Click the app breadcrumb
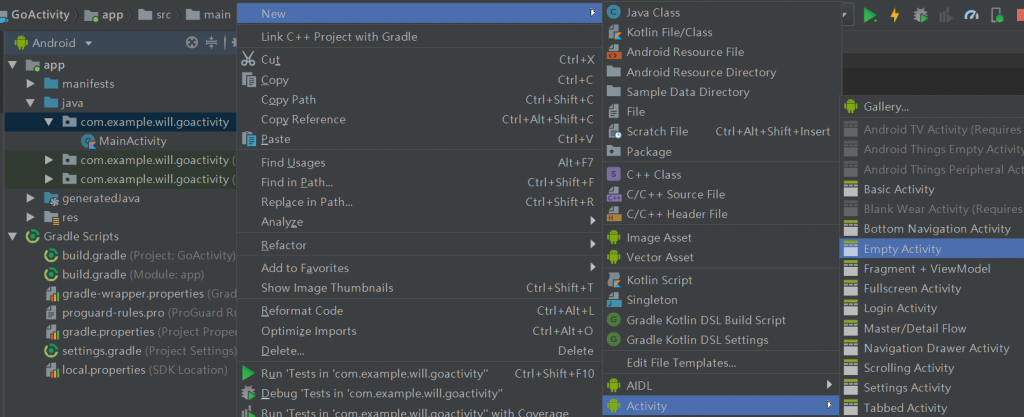 pos(103,14)
